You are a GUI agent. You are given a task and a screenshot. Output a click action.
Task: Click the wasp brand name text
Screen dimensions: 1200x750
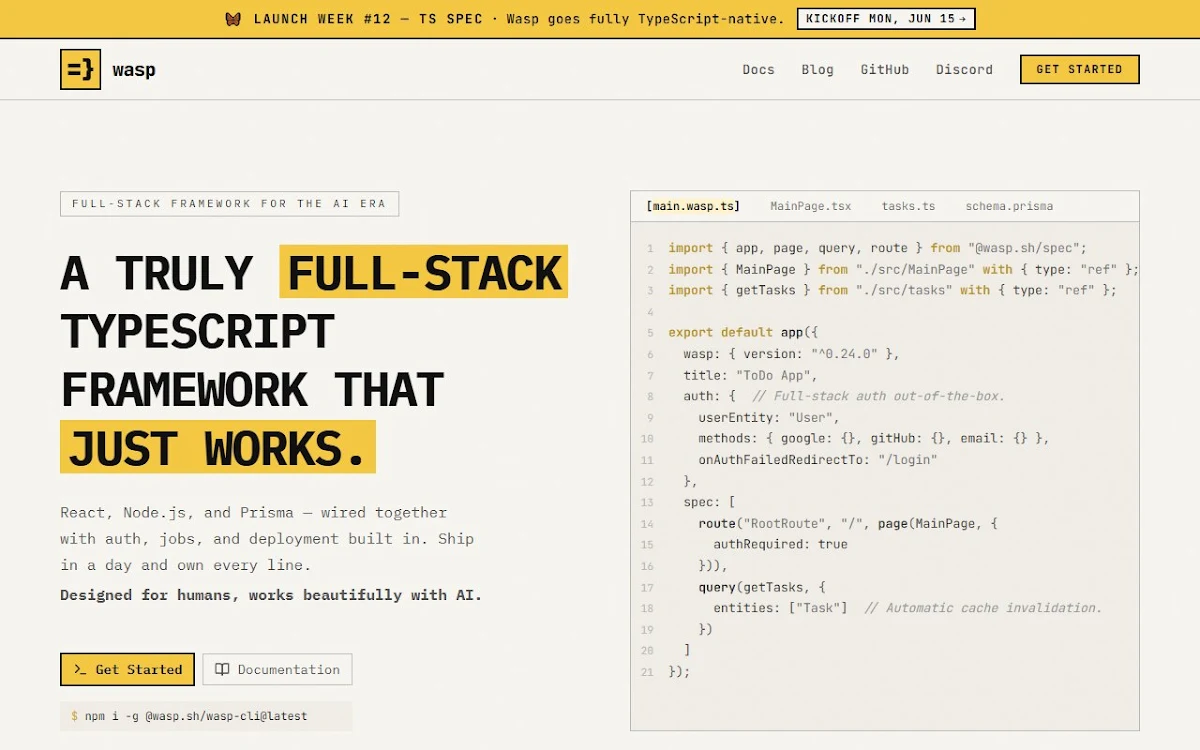(x=134, y=70)
